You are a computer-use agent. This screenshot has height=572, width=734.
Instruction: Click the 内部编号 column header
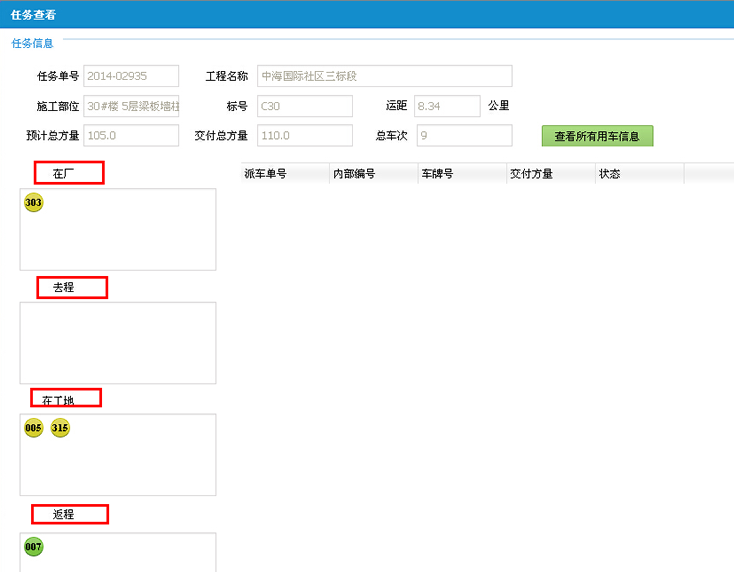373,174
